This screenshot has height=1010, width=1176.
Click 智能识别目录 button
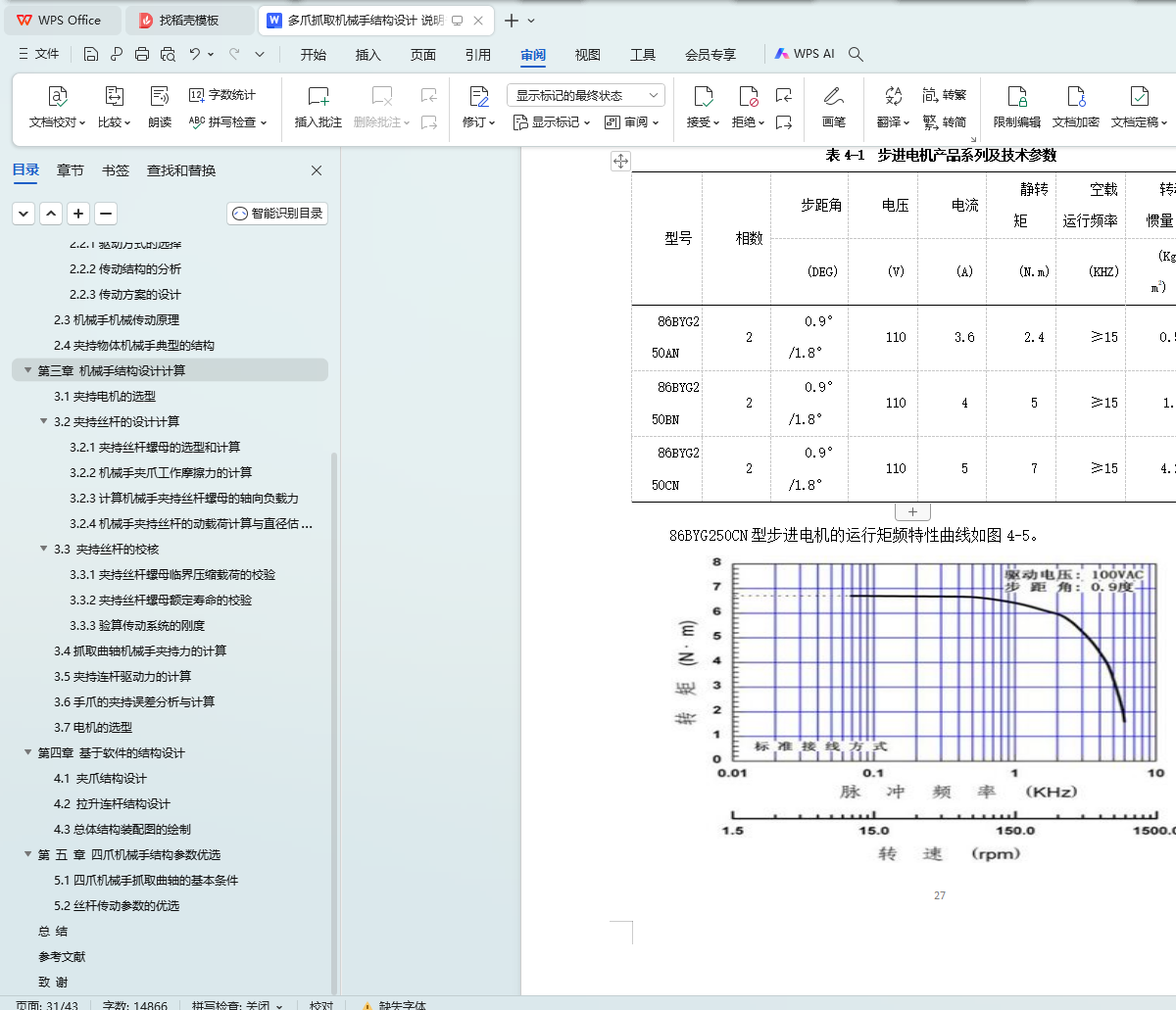pyautogui.click(x=277, y=213)
